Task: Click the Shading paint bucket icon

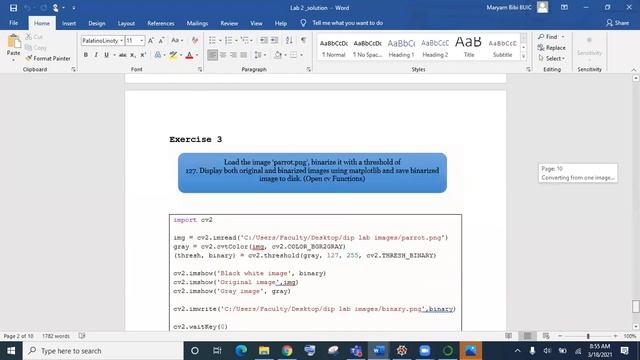Action: (278, 55)
